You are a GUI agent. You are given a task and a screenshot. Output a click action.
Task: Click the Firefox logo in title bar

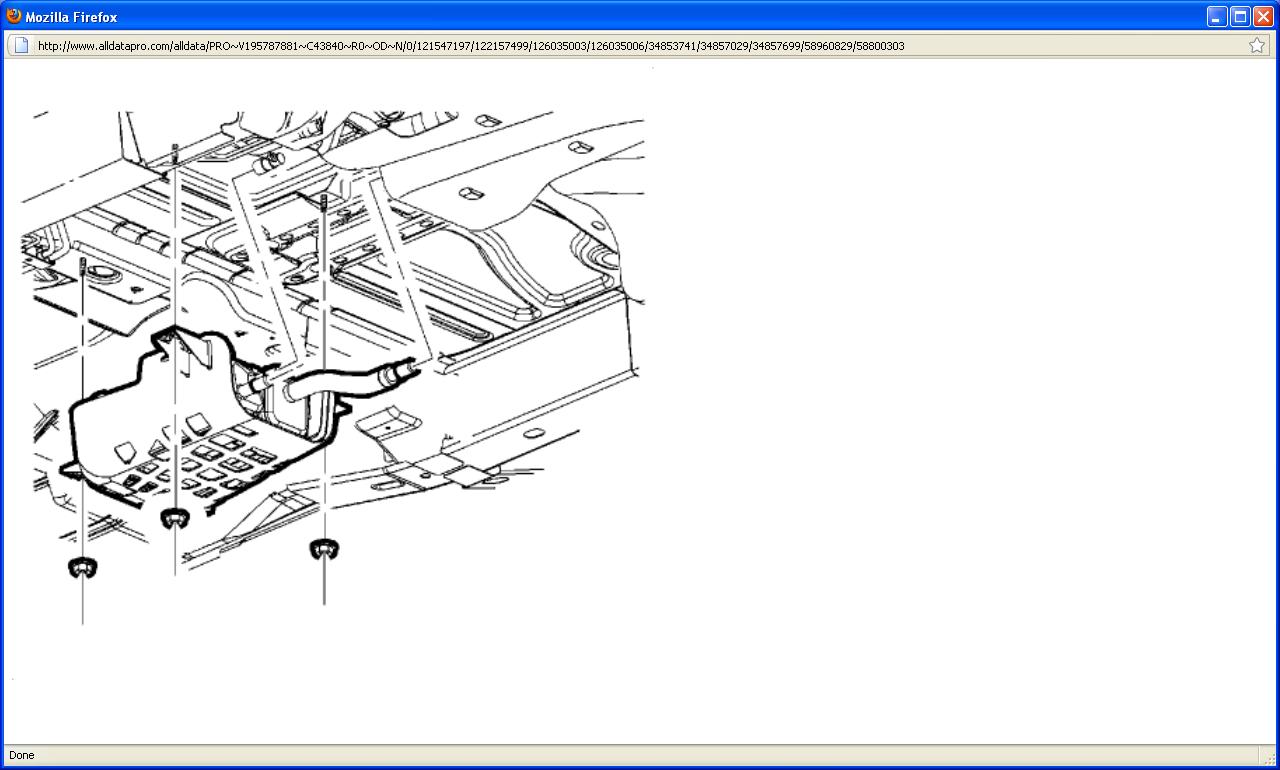(14, 16)
